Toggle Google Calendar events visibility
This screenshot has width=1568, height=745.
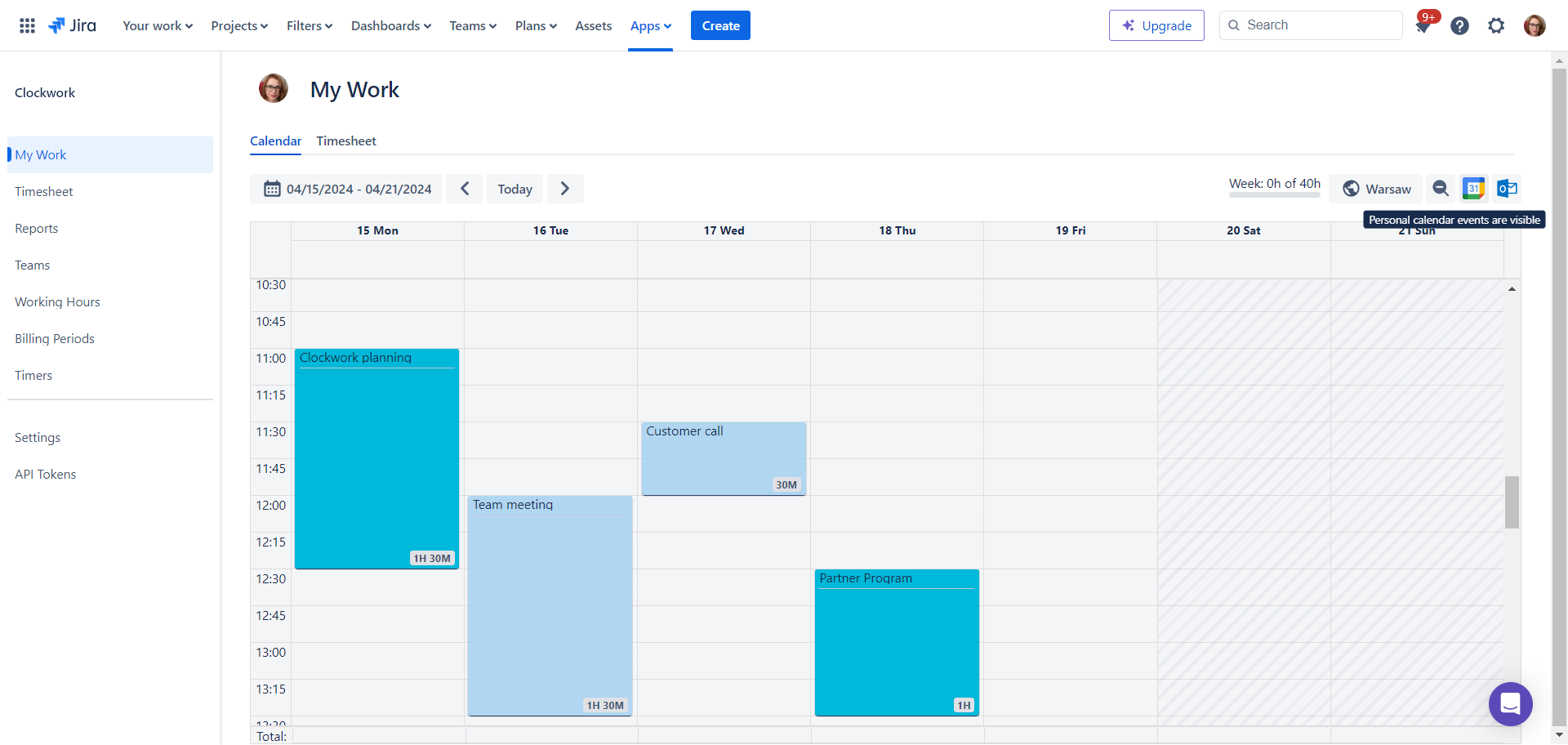pyautogui.click(x=1474, y=188)
